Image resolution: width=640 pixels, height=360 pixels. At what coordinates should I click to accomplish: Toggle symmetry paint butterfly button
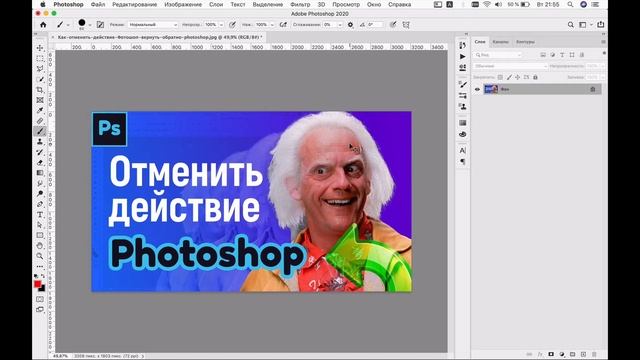point(406,24)
